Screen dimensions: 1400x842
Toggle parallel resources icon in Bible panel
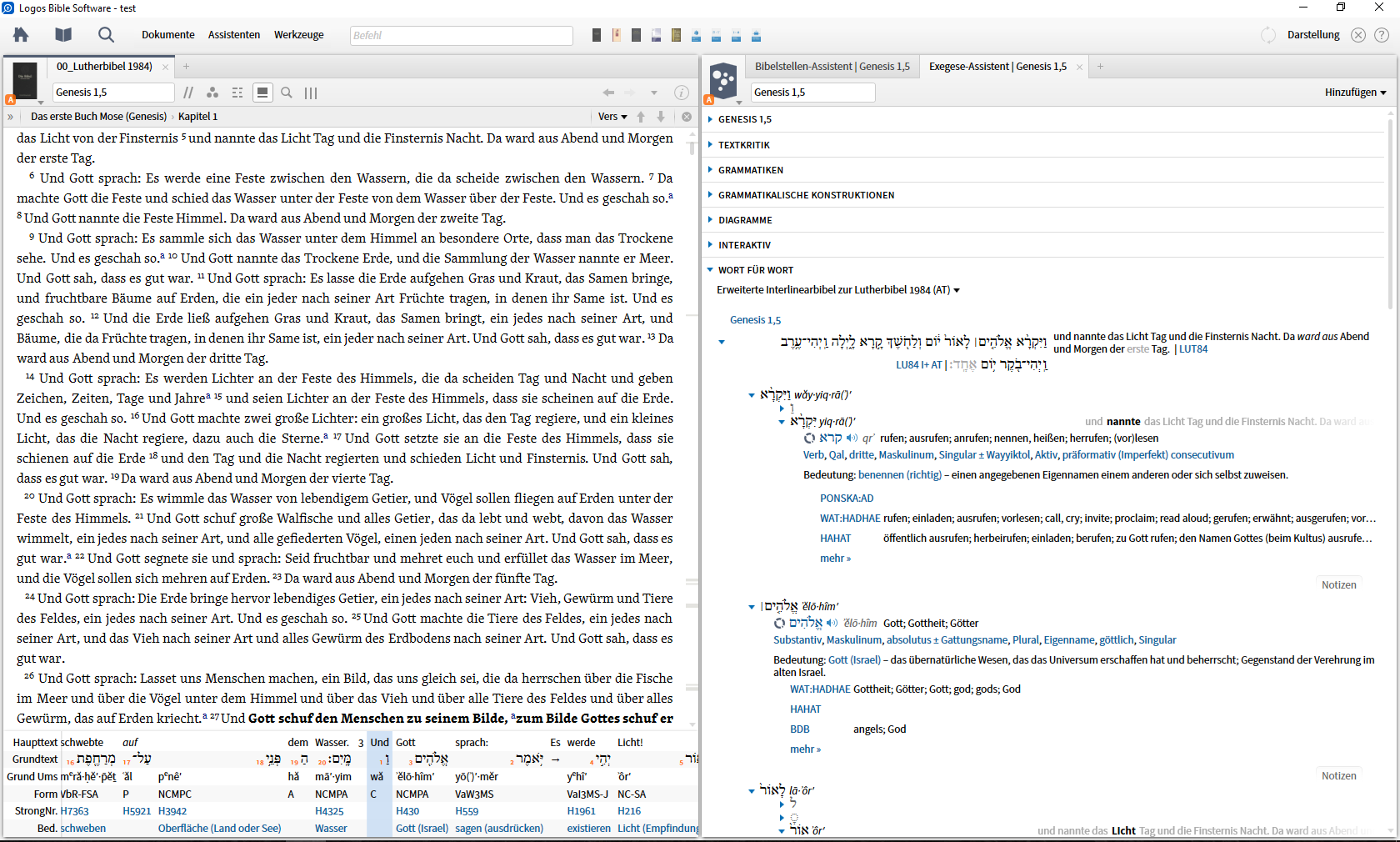coord(188,93)
